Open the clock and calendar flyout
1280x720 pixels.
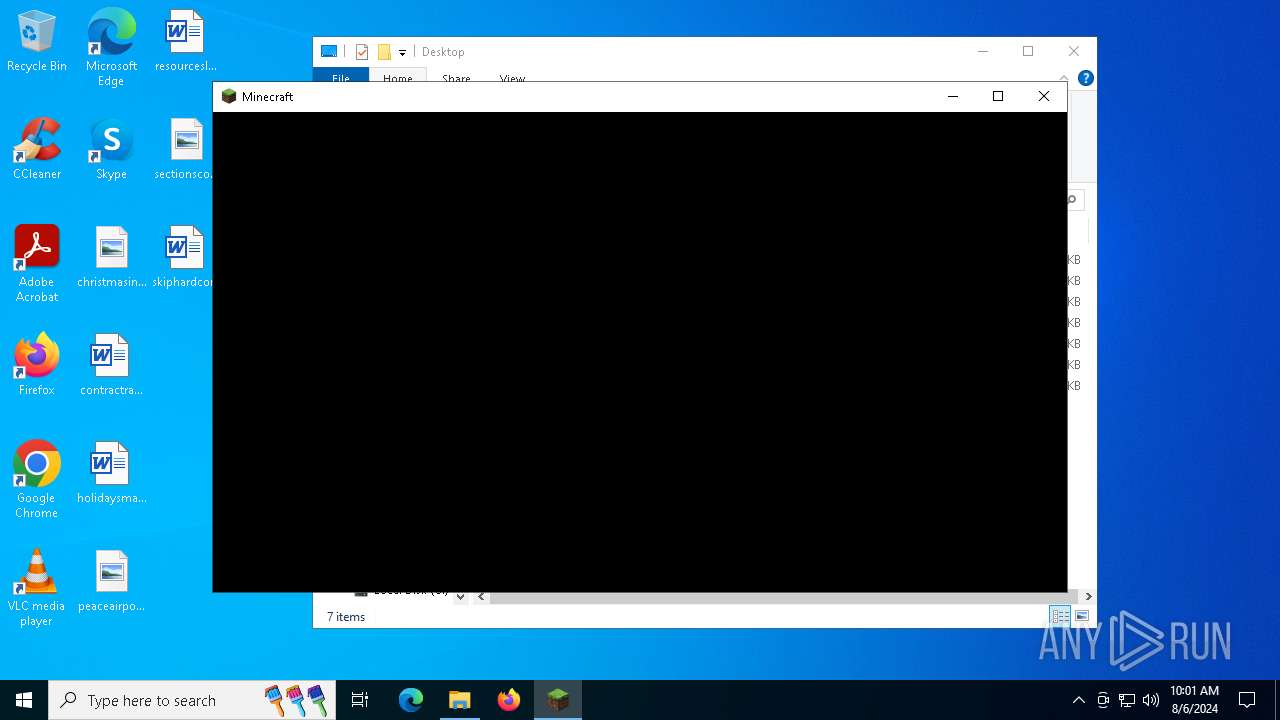pyautogui.click(x=1194, y=700)
